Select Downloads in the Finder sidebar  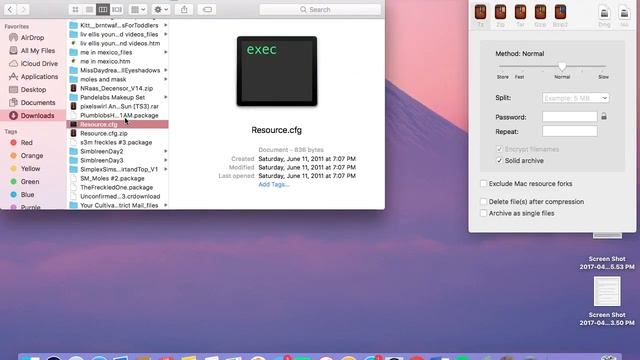(33, 116)
